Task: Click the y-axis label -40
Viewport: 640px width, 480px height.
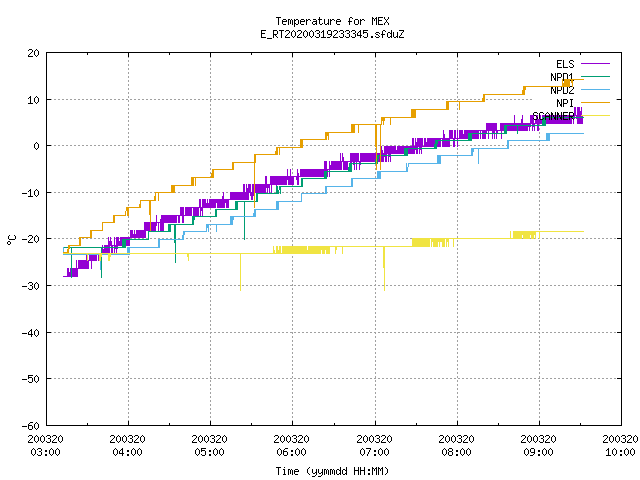Action: point(30,333)
